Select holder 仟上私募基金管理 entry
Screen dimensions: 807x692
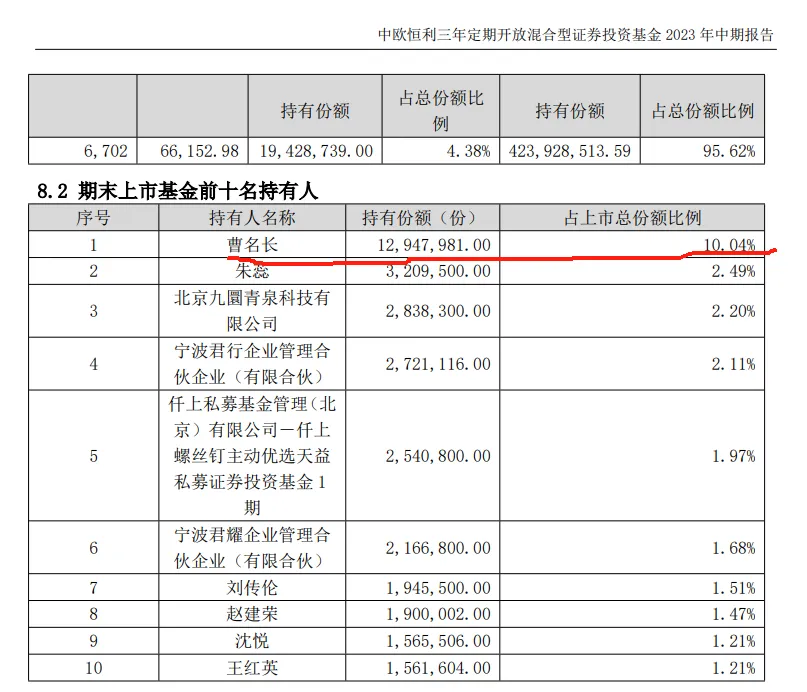[252, 456]
